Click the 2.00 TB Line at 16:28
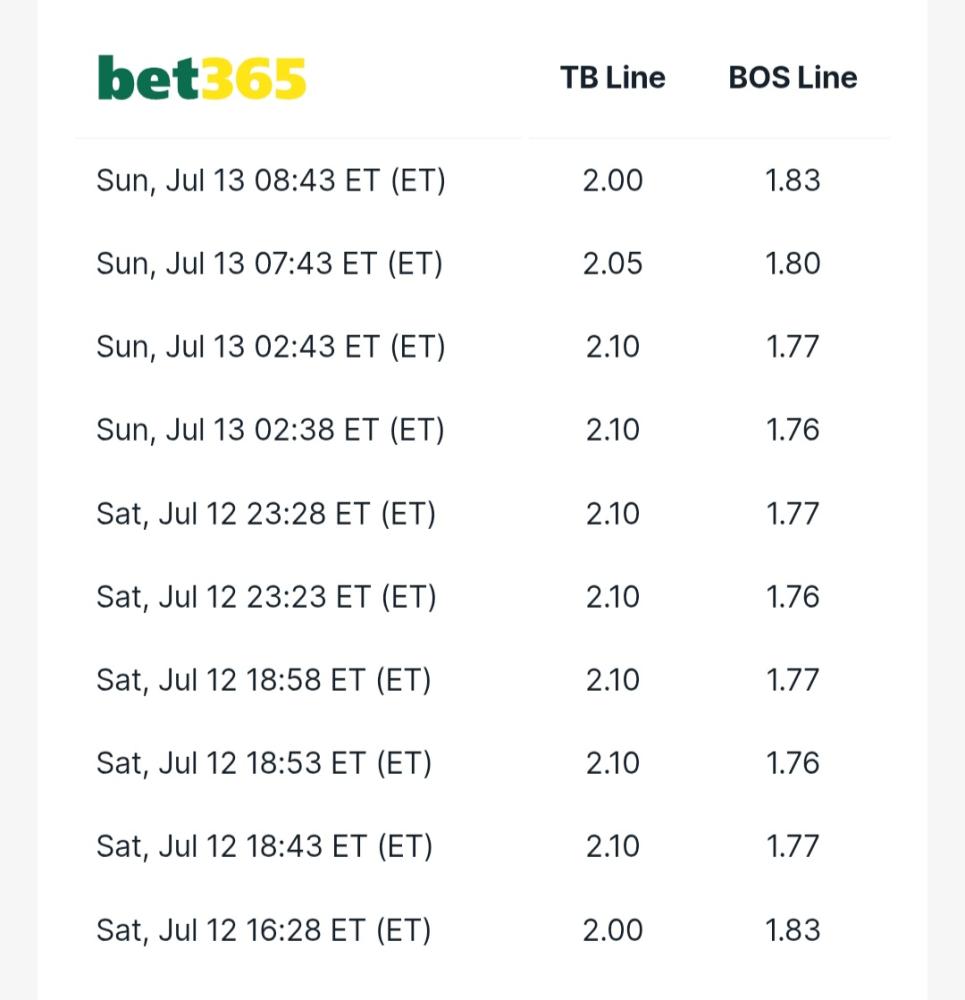 point(612,930)
